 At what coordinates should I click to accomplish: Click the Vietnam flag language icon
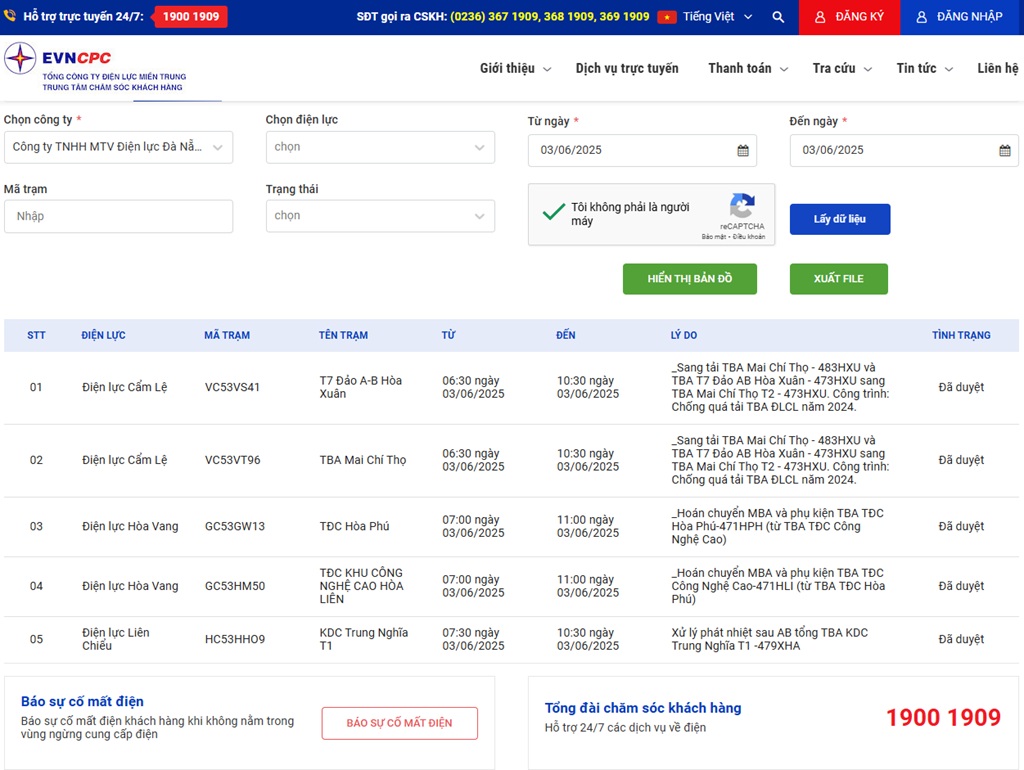tap(667, 17)
